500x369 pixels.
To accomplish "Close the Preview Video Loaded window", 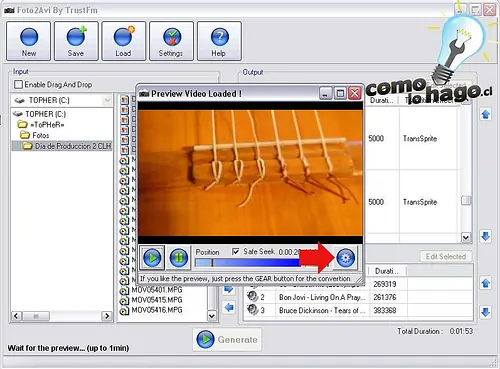I will (355, 94).
